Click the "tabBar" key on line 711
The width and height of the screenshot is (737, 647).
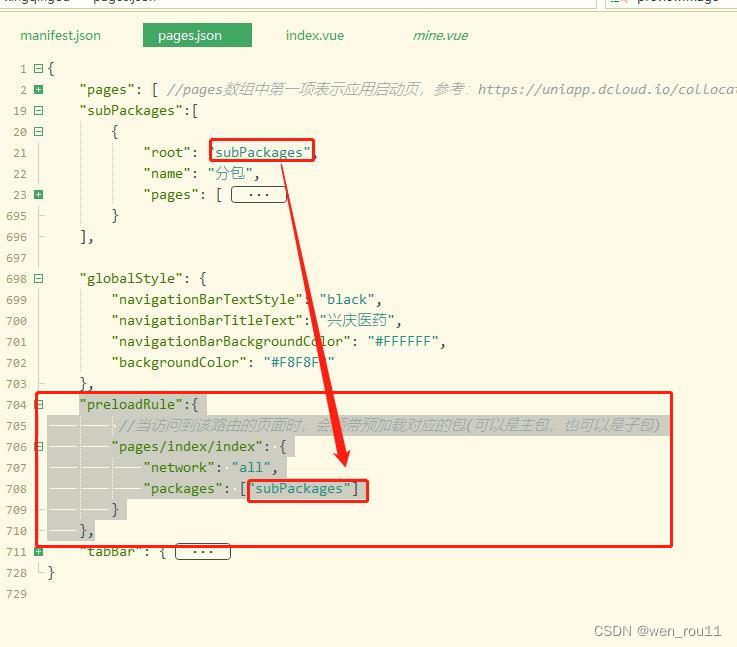111,552
